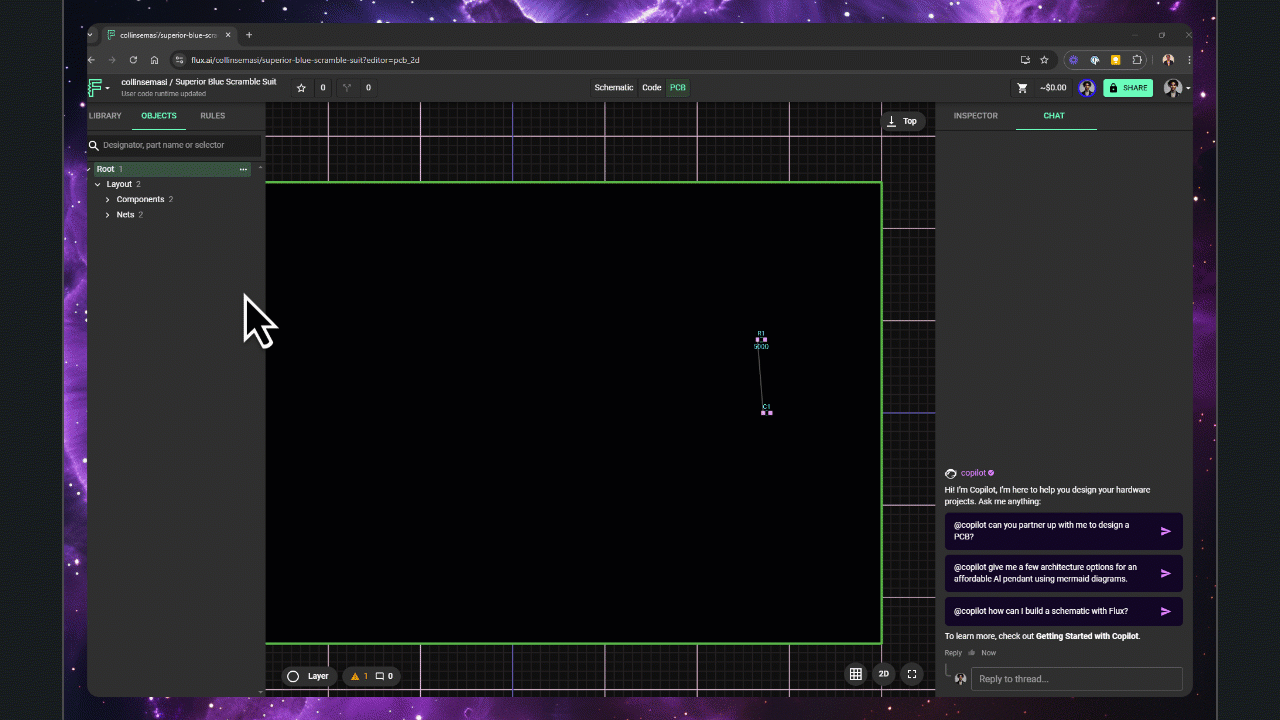Open the Root row three-dot menu

click(x=243, y=170)
